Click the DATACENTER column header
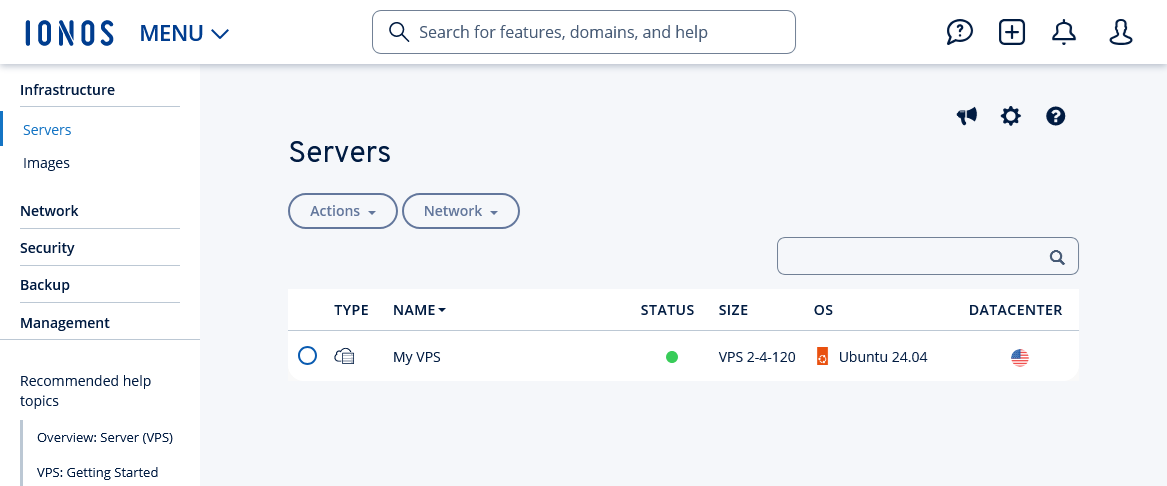The width and height of the screenshot is (1167, 486). (x=1015, y=310)
